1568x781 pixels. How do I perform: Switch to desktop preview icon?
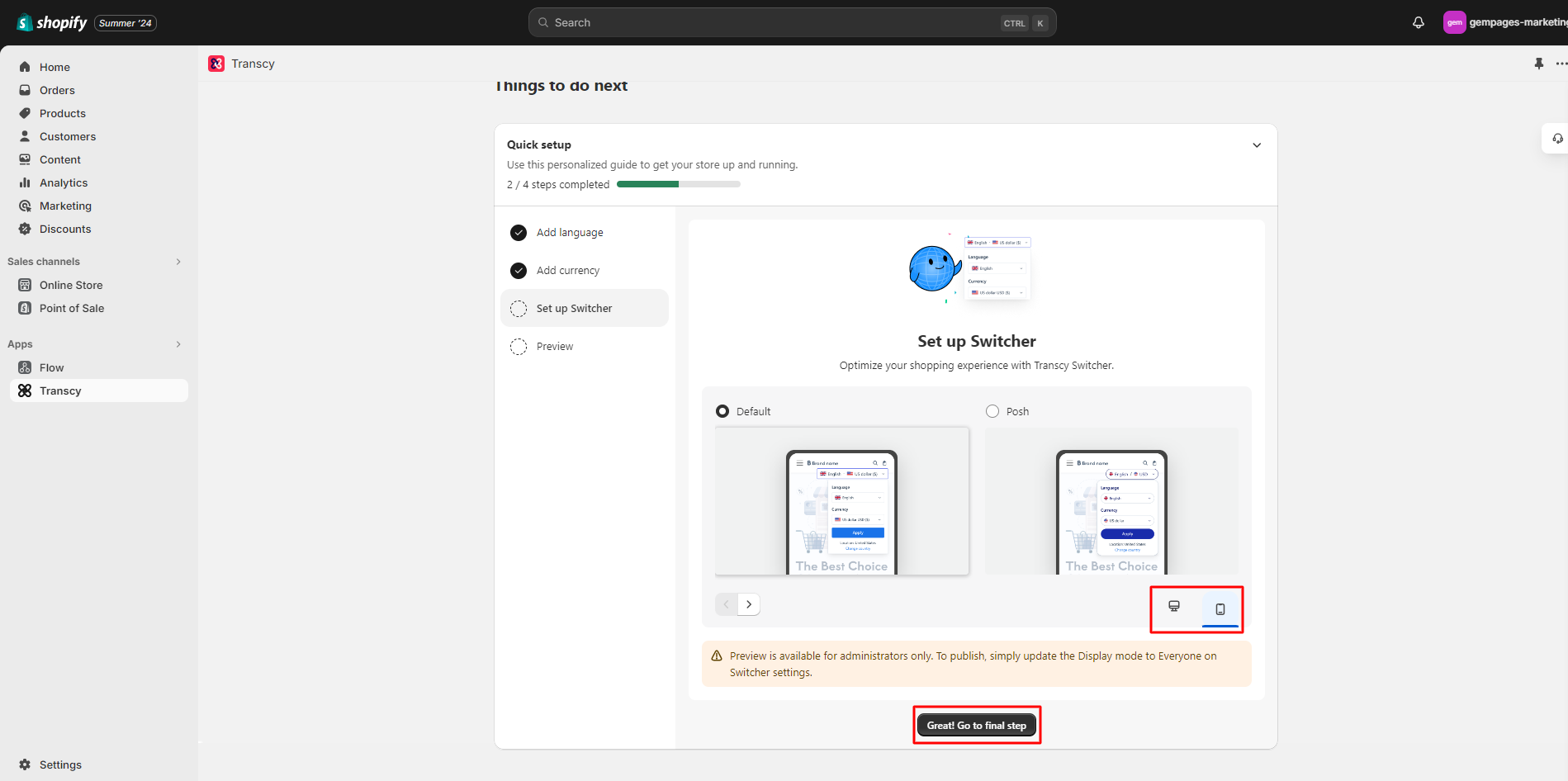point(1173,607)
